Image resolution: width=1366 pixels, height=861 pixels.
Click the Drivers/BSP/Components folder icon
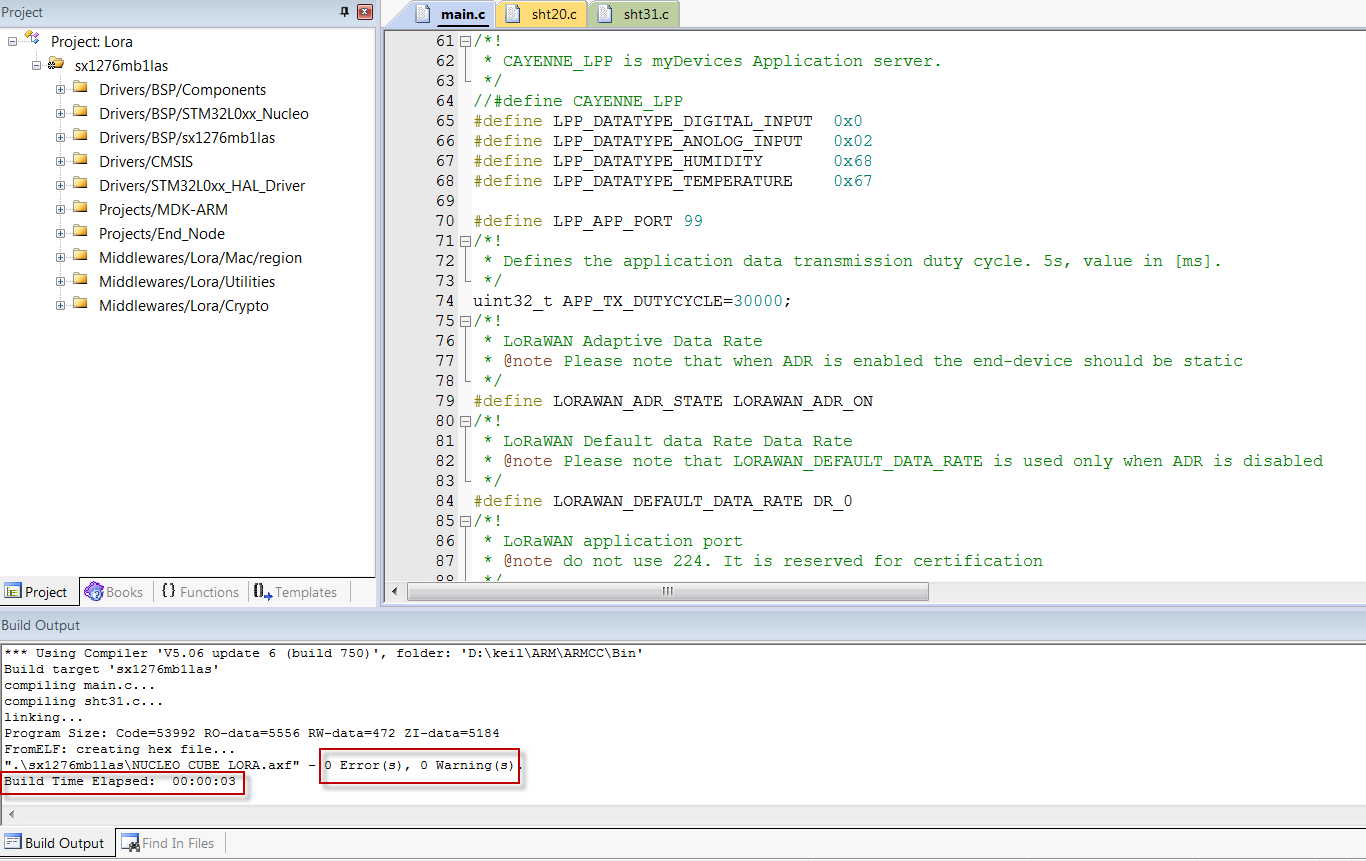[x=80, y=89]
